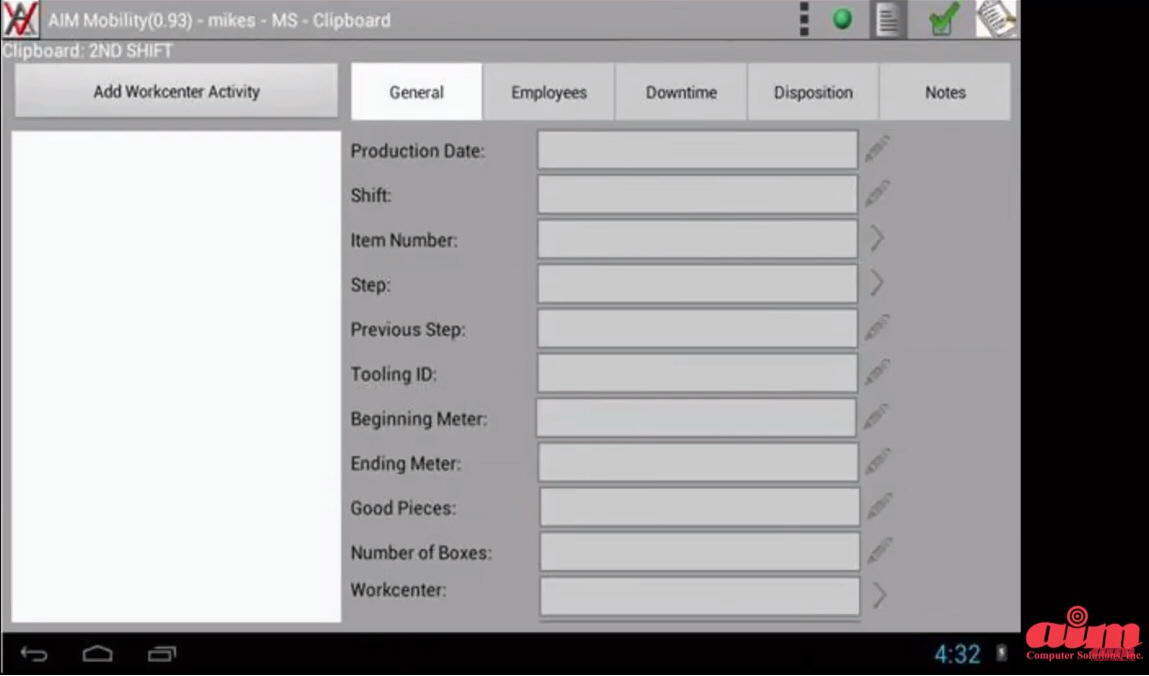Click 'Clipboard: 2ND SHIFT' heading text
This screenshot has height=676, width=1149.
(87, 51)
